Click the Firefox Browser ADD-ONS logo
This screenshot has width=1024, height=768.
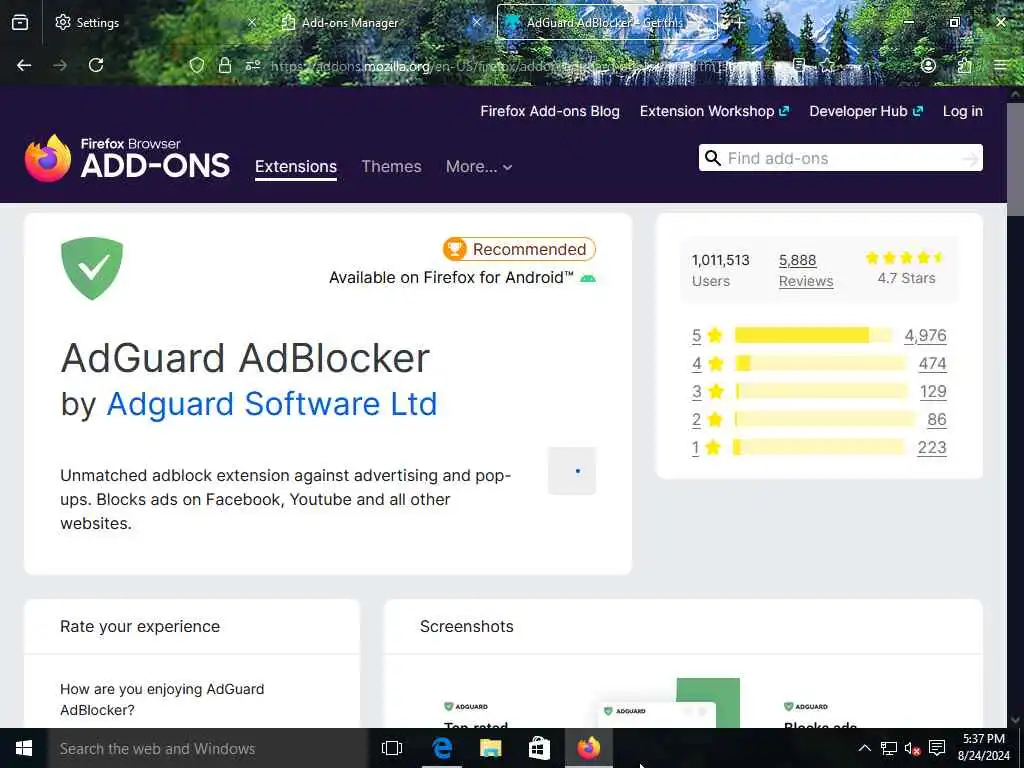coord(127,158)
